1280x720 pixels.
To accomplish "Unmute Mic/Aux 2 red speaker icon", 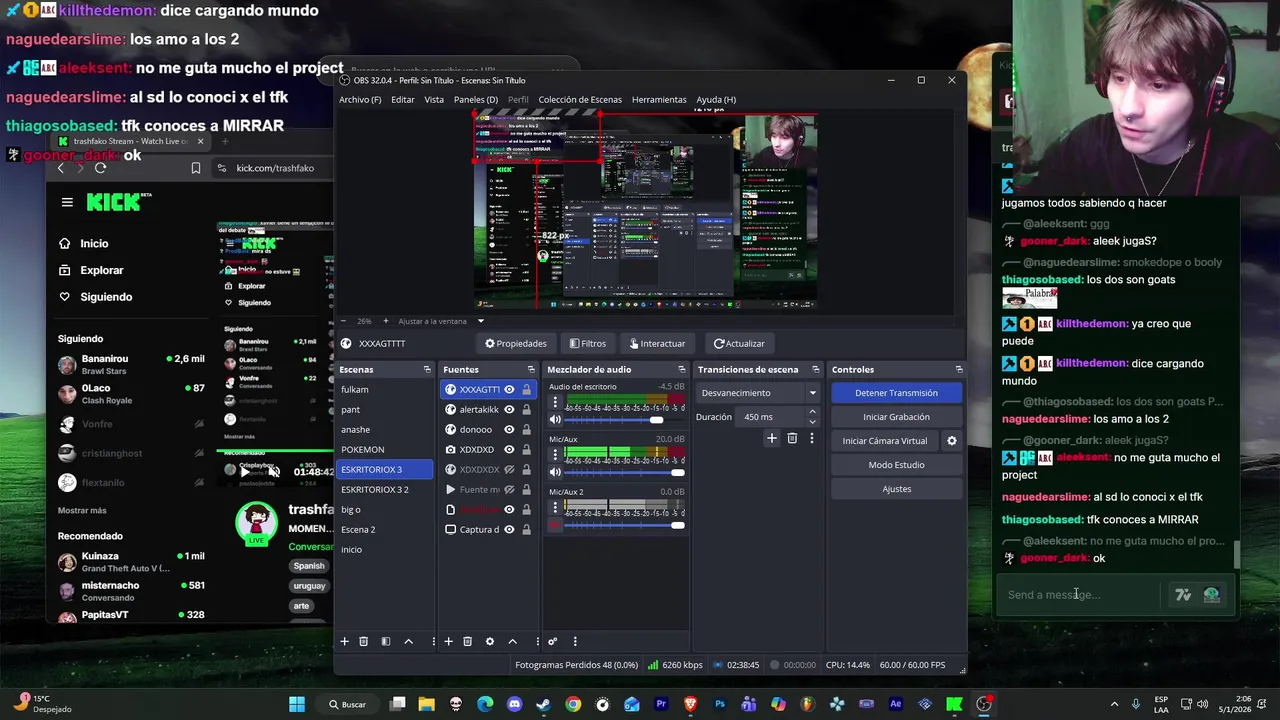I will (555, 525).
